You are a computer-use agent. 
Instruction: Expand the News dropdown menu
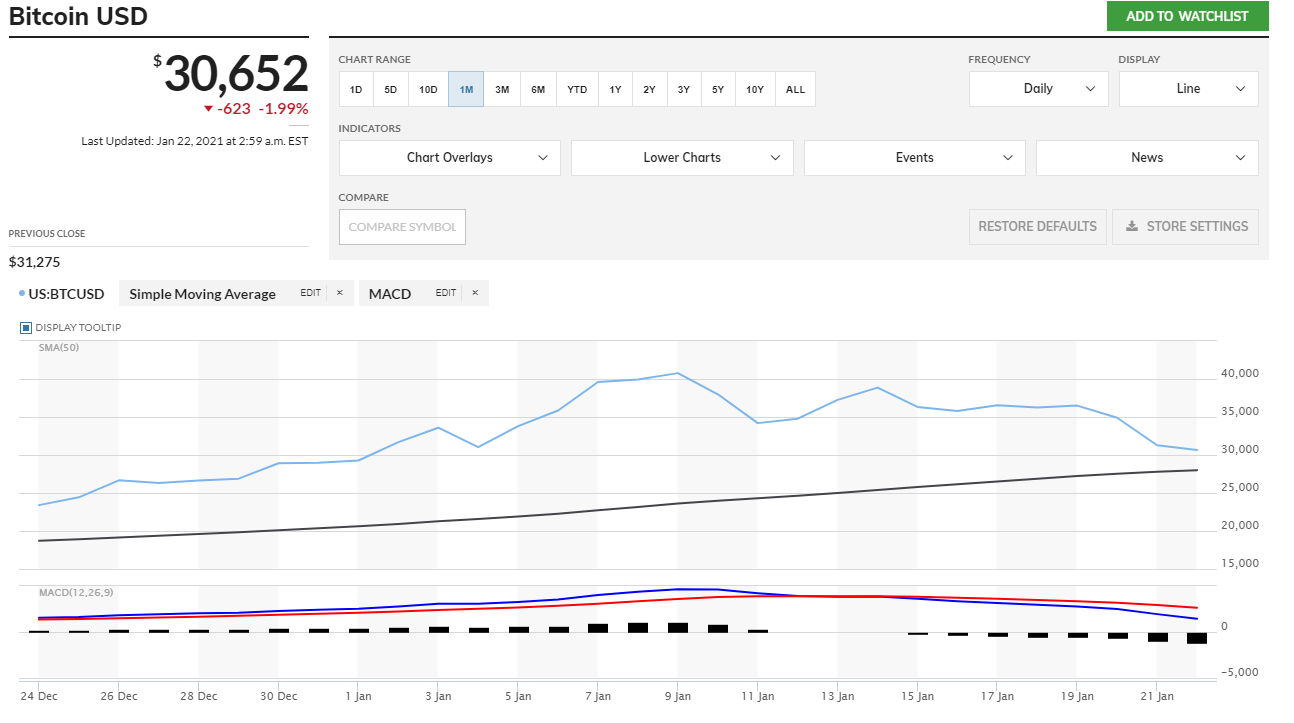(1147, 158)
